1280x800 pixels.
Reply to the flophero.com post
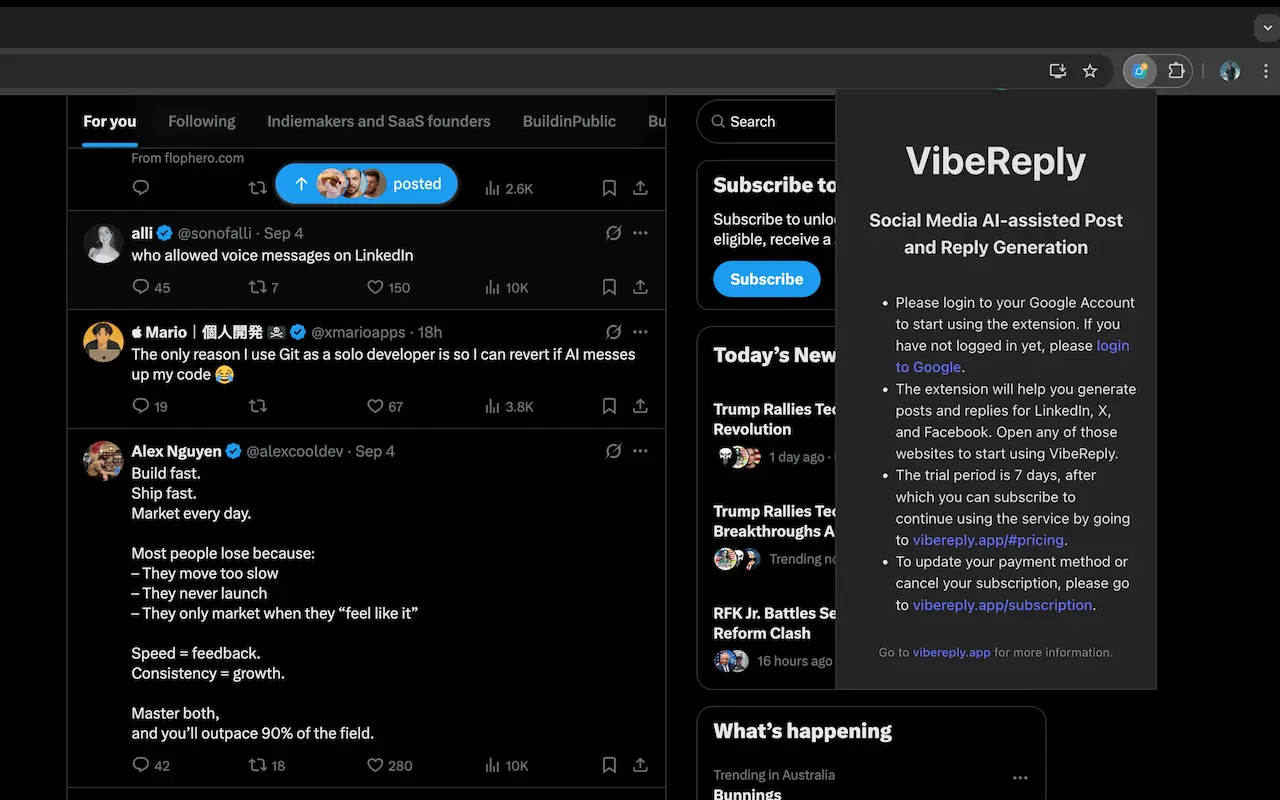pyautogui.click(x=141, y=188)
